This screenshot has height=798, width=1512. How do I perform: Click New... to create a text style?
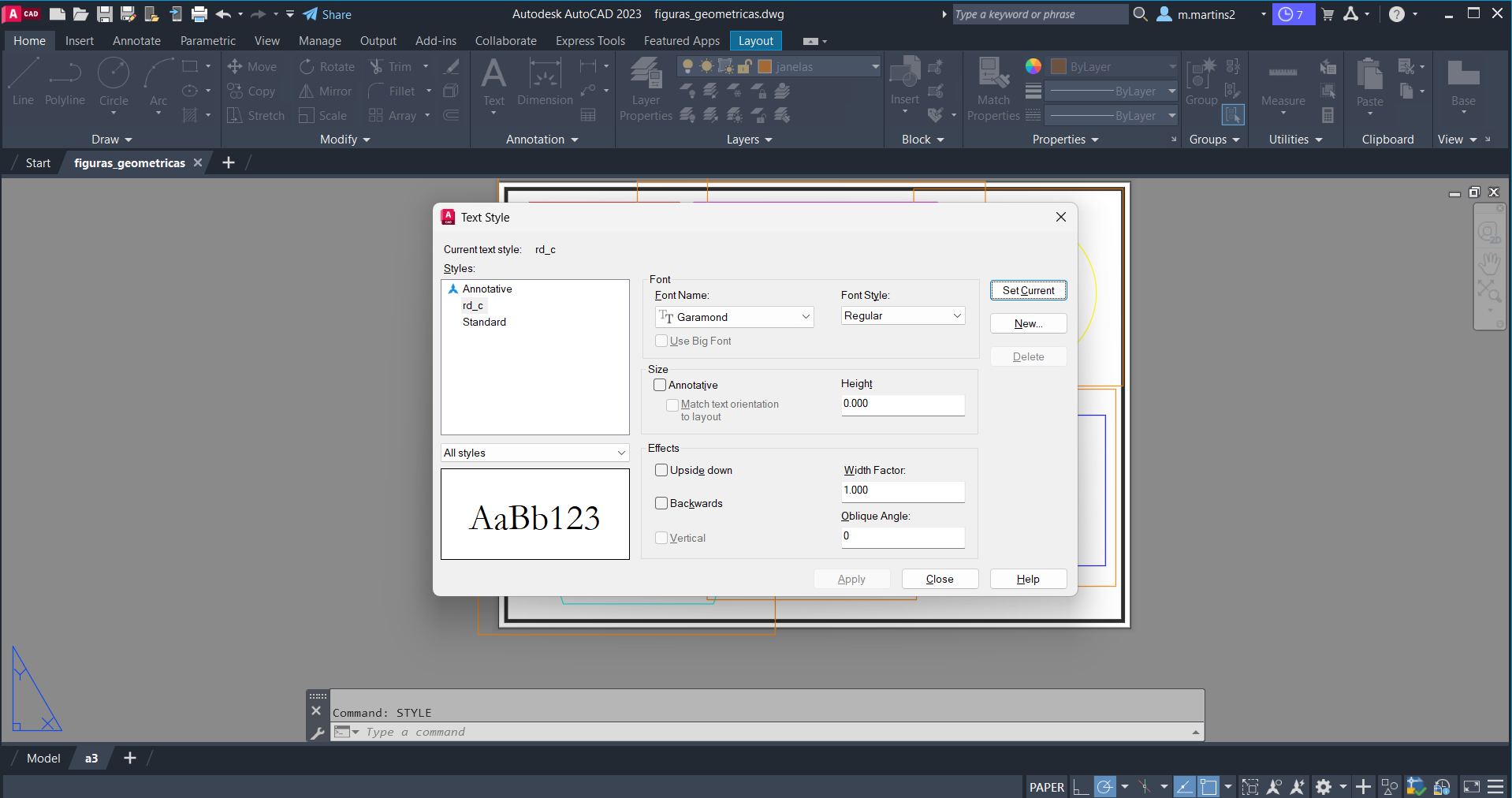coord(1028,324)
